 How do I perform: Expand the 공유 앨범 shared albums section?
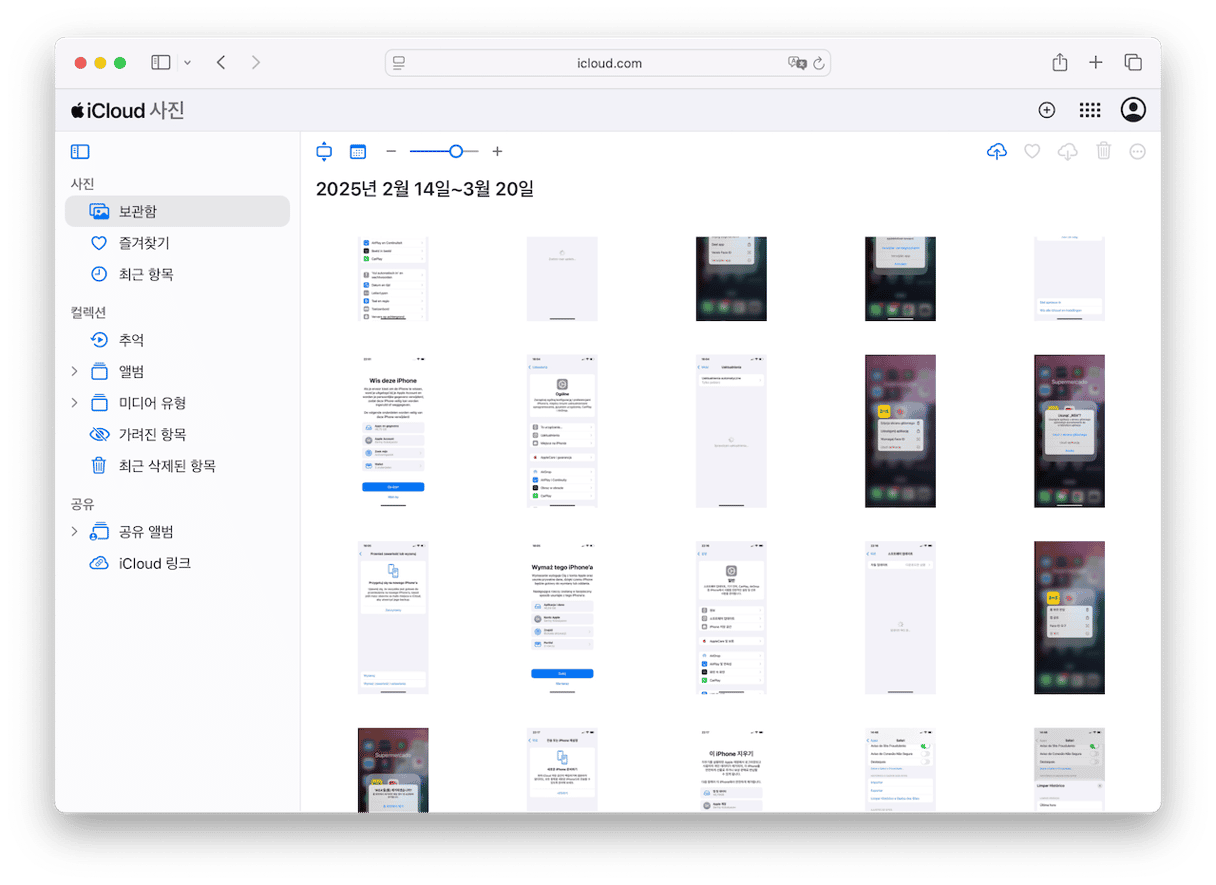pos(74,532)
